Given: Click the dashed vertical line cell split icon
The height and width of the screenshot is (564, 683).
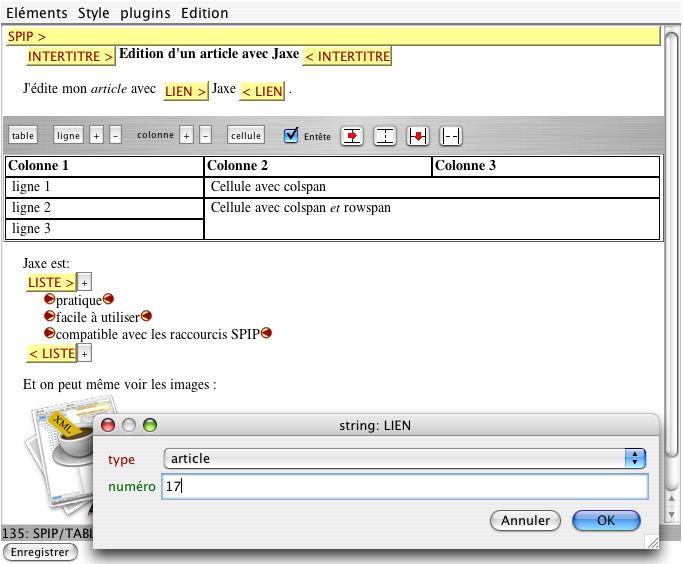Looking at the screenshot, I should 385,136.
